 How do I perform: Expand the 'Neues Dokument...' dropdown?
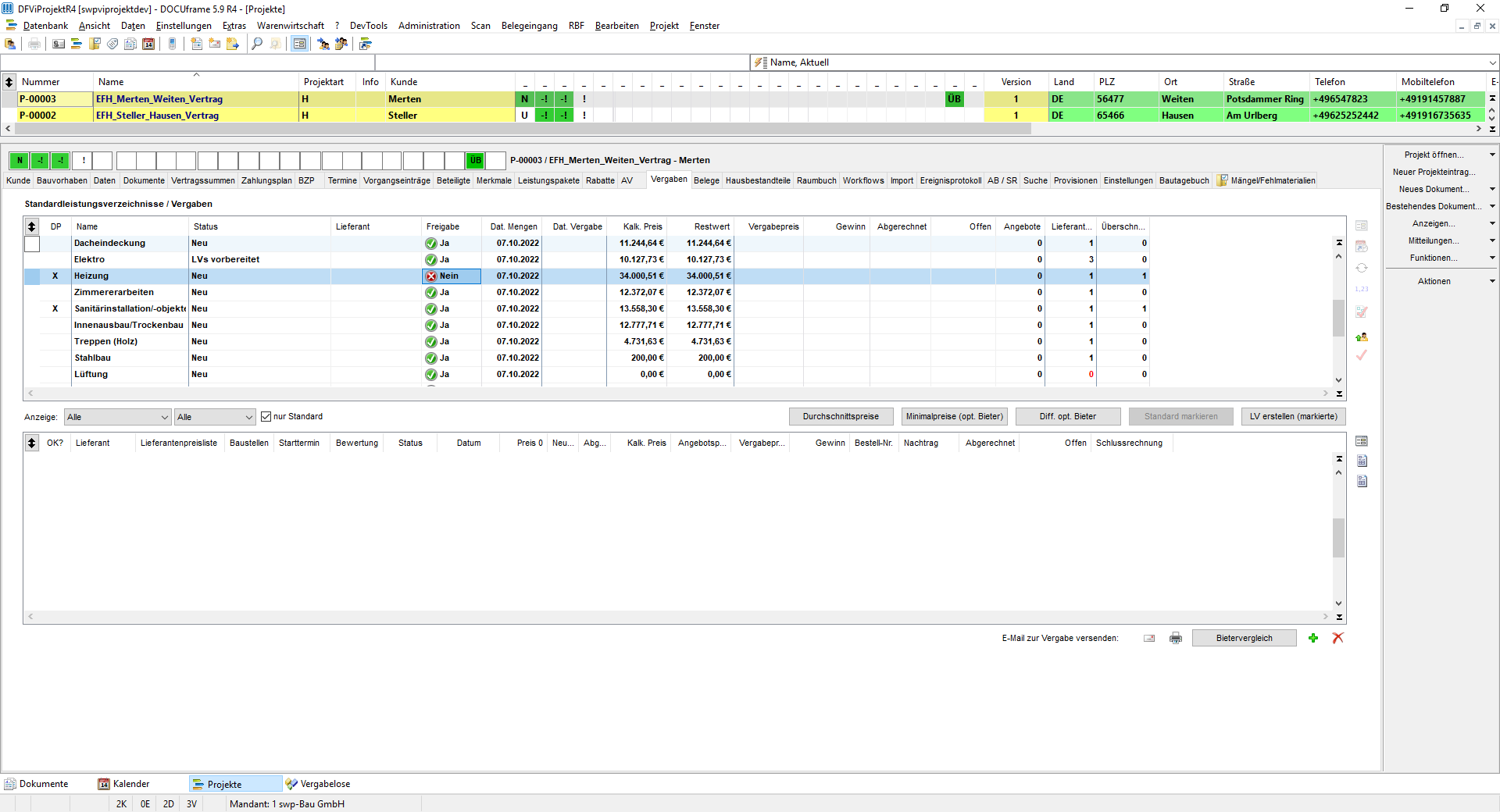click(x=1492, y=189)
